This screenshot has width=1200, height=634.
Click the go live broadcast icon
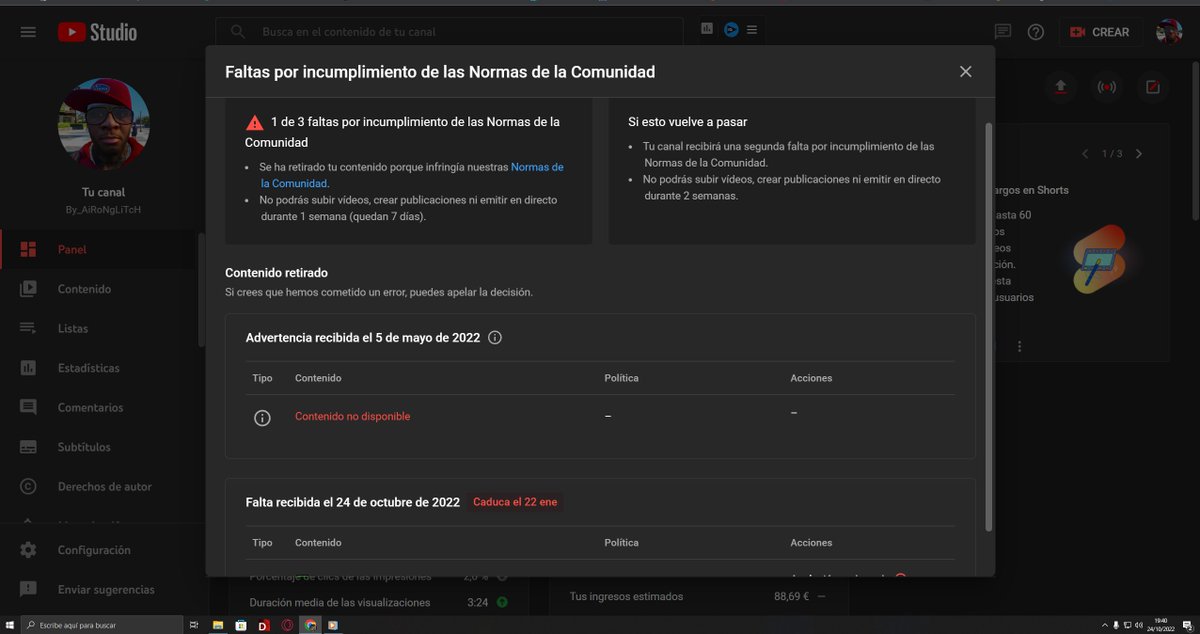pos(1107,87)
